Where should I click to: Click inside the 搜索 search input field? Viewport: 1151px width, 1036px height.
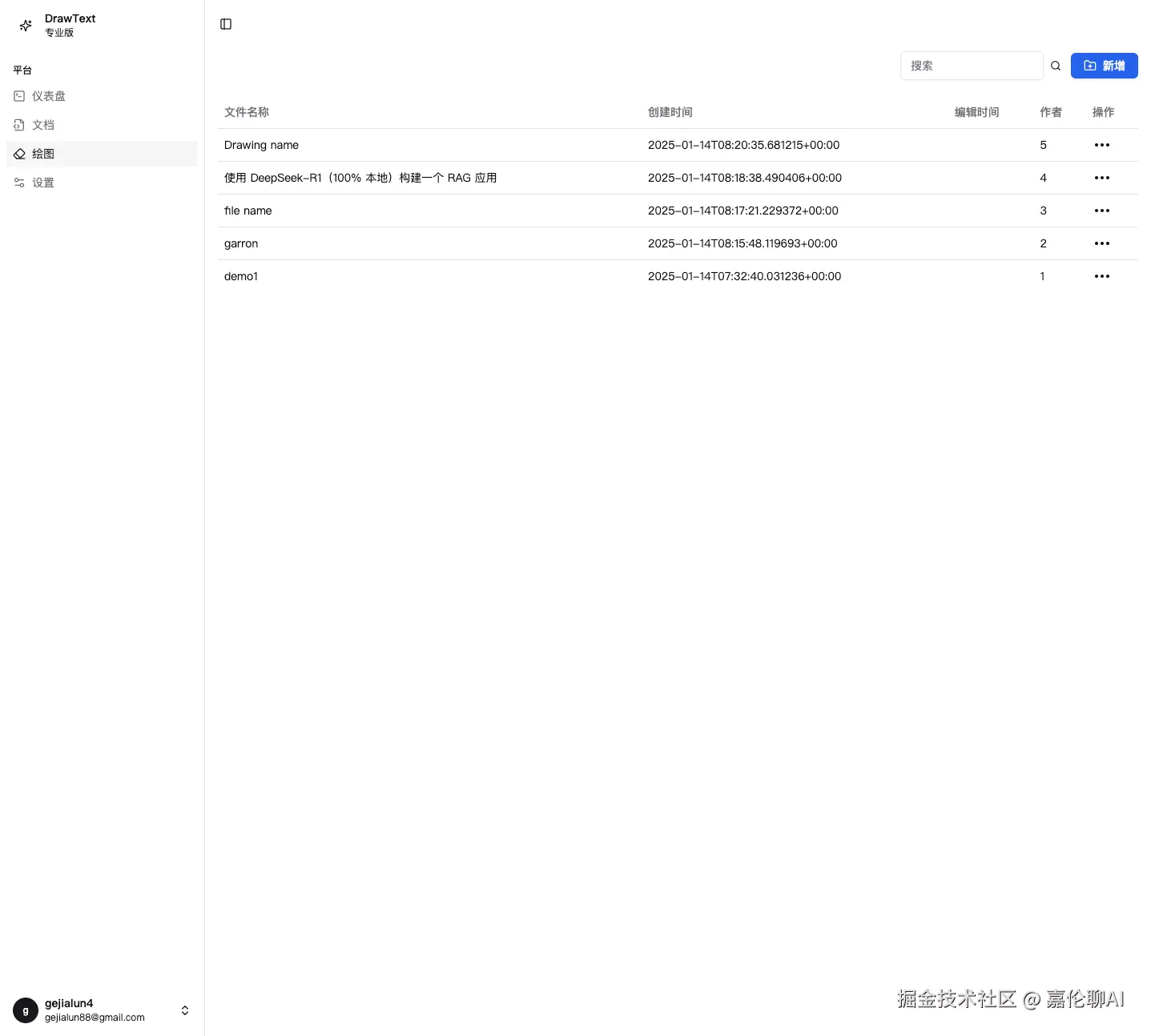(972, 65)
